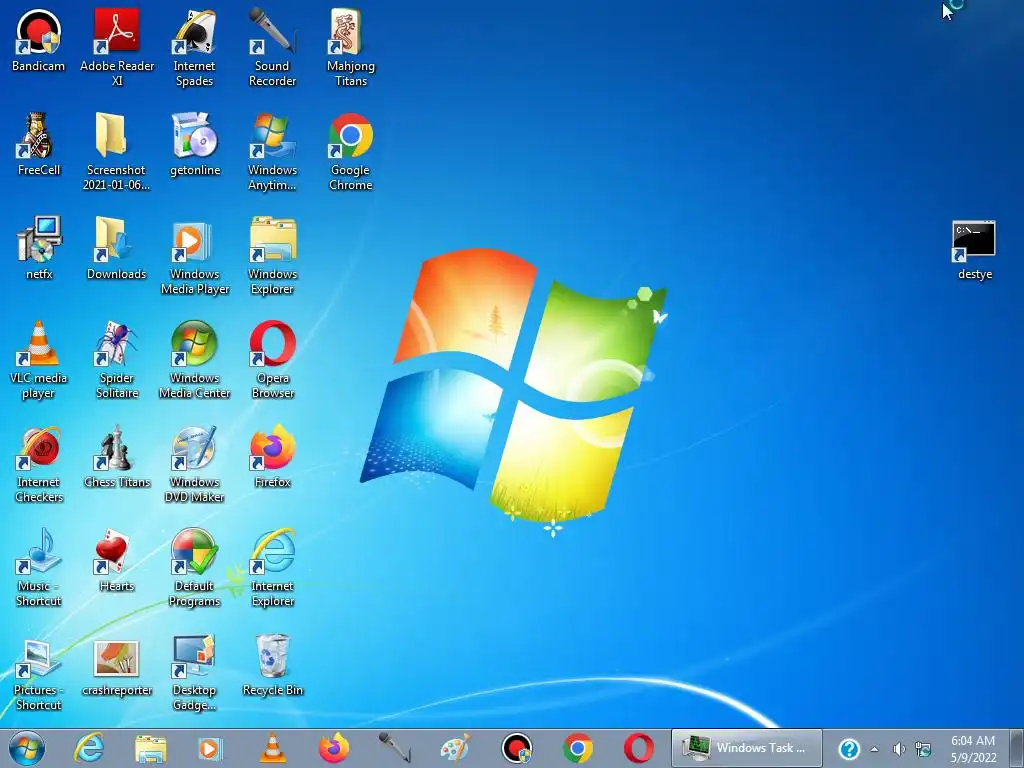Open Bandicam from the taskbar
Screen dimensions: 1024x768
(517, 748)
